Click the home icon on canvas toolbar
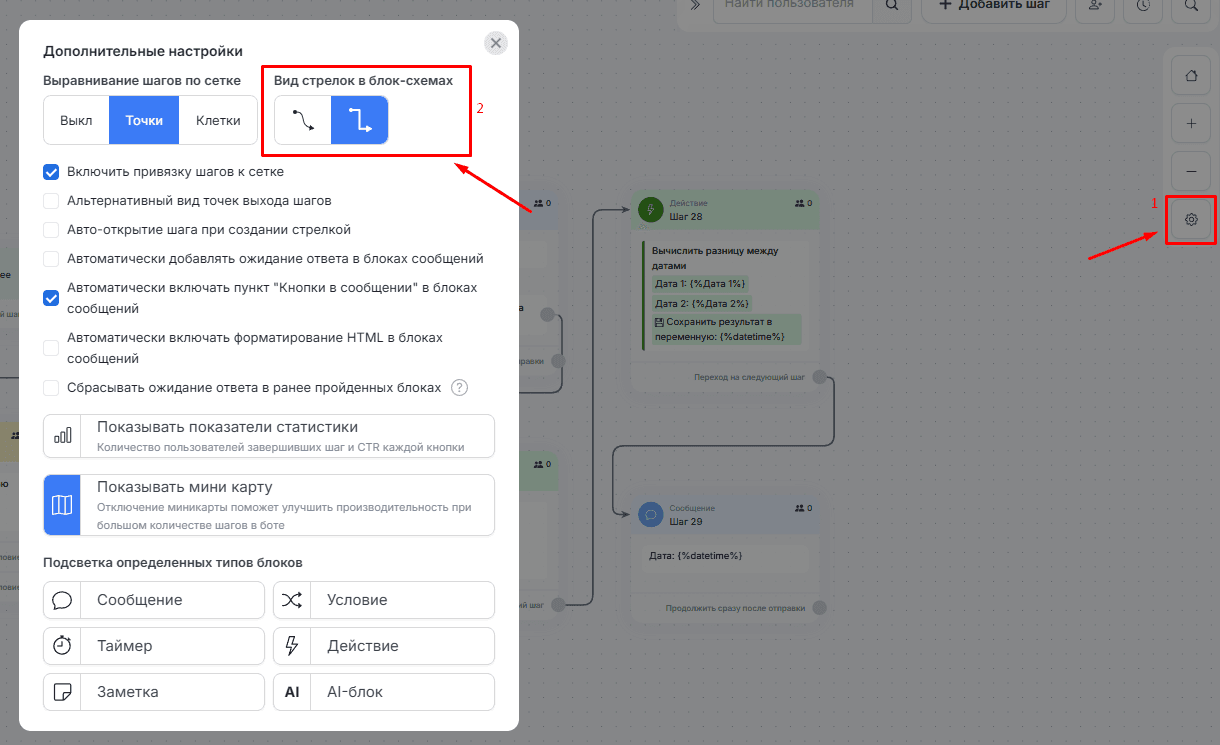The width and height of the screenshot is (1220, 745). pos(1191,75)
